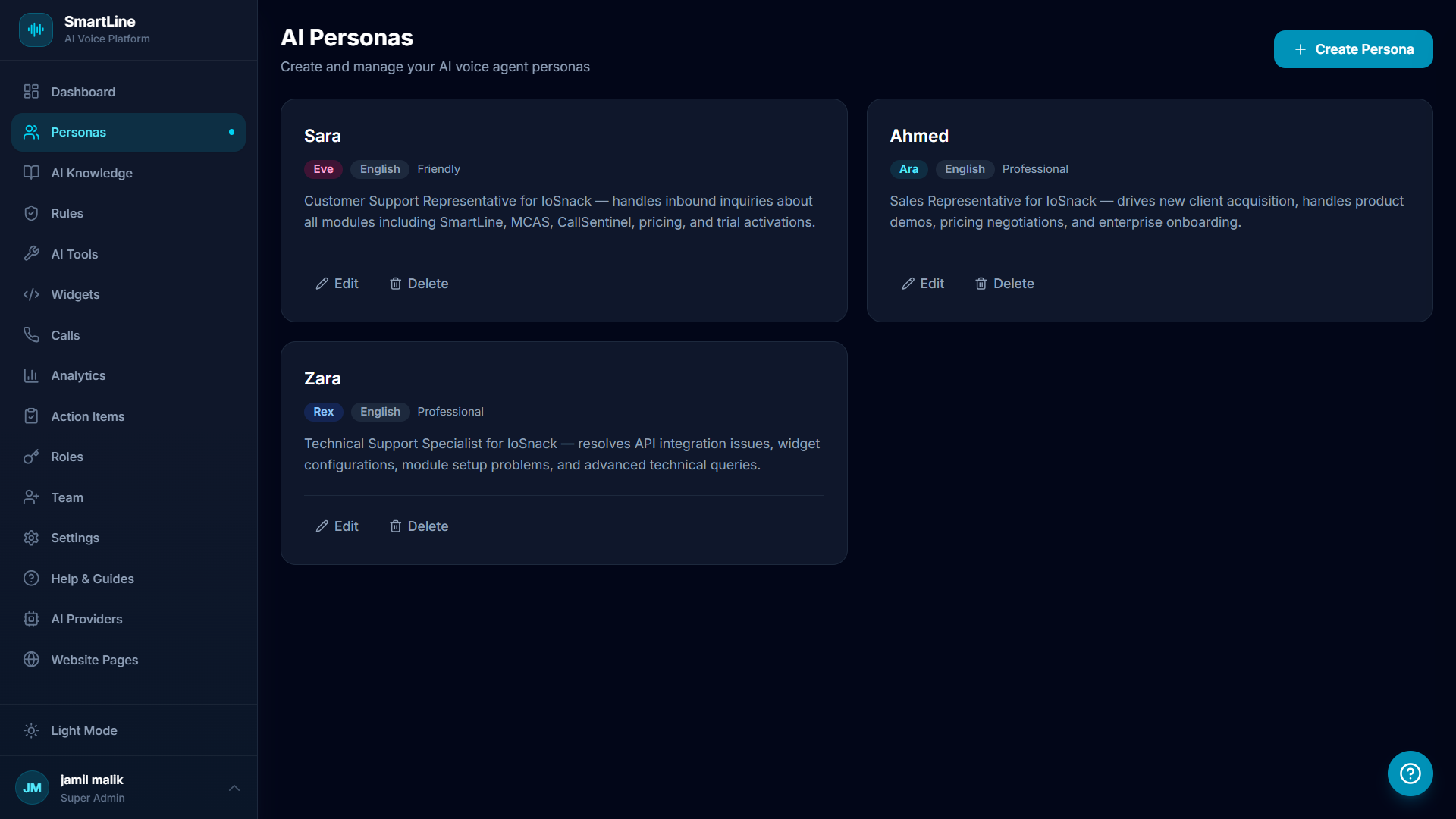Toggle Light Mode theme

[x=83, y=730]
